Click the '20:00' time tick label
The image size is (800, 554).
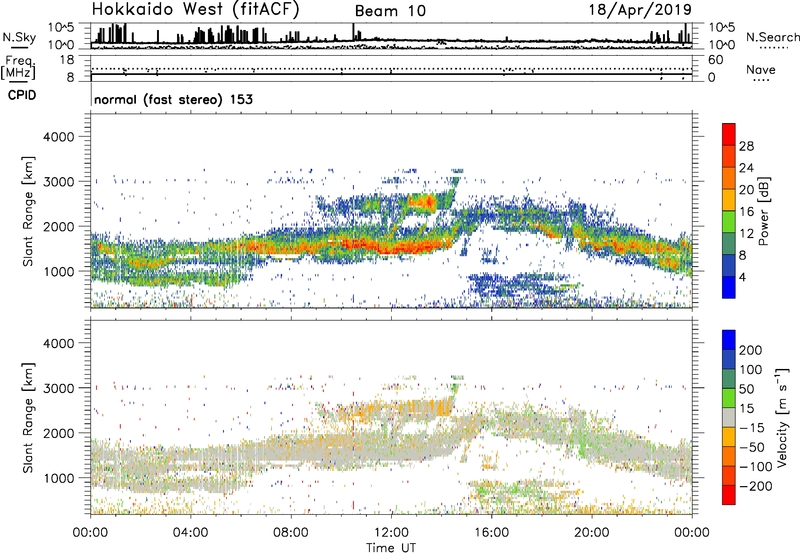click(x=591, y=533)
